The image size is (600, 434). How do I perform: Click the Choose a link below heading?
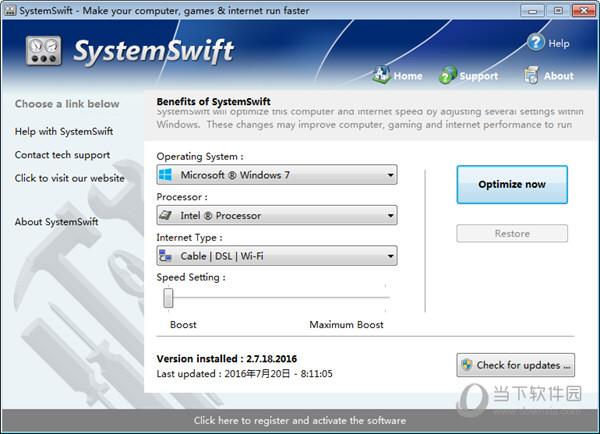click(67, 104)
